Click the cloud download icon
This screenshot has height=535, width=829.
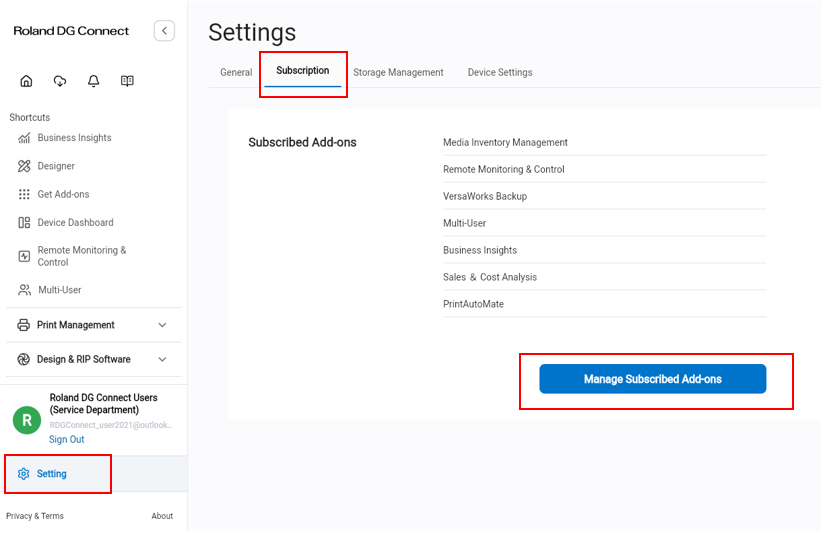[x=60, y=81]
